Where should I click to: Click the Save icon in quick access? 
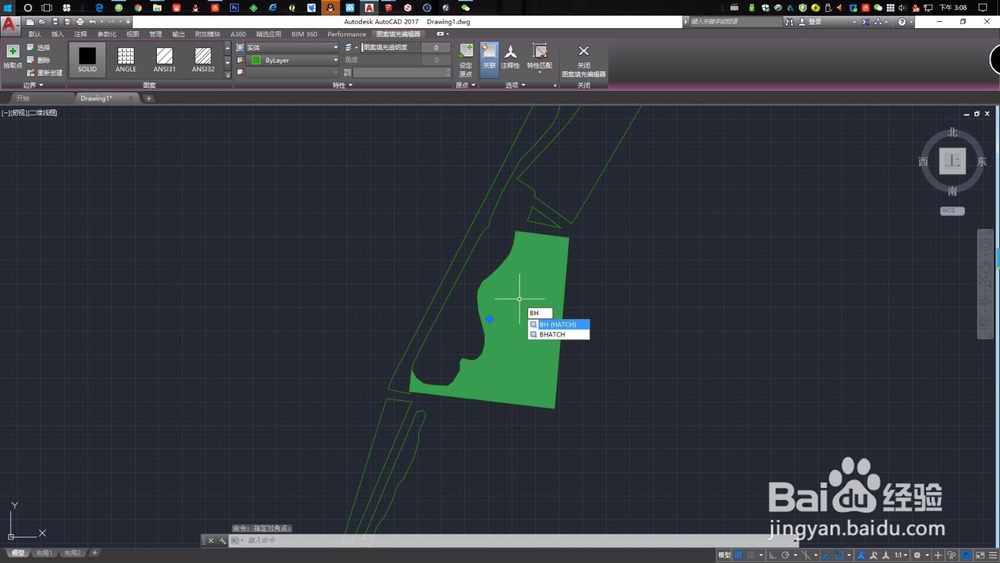[x=55, y=22]
